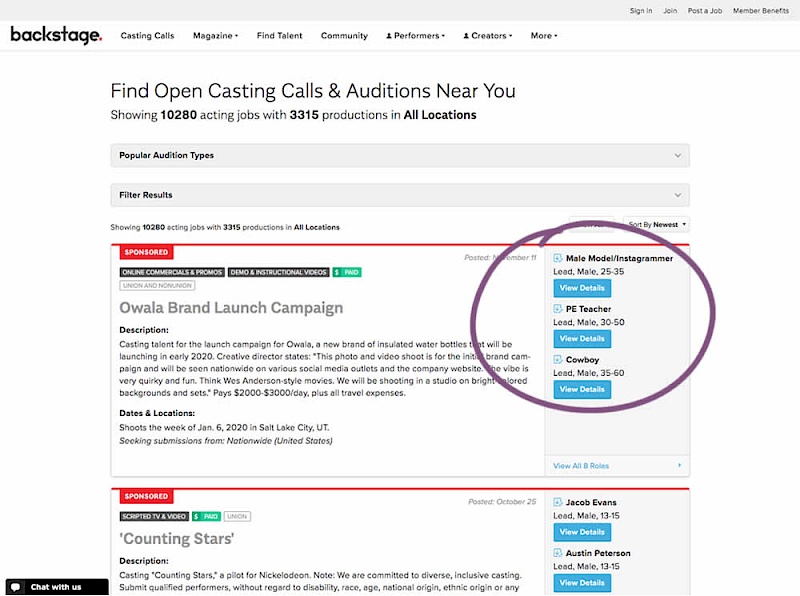Expand the Cowboy role icon
Image resolution: width=800 pixels, height=596 pixels.
tap(558, 359)
